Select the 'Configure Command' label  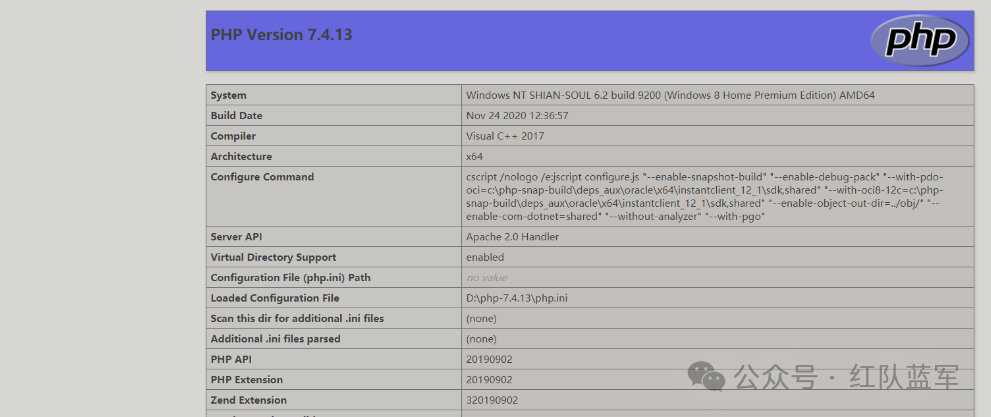(262, 176)
